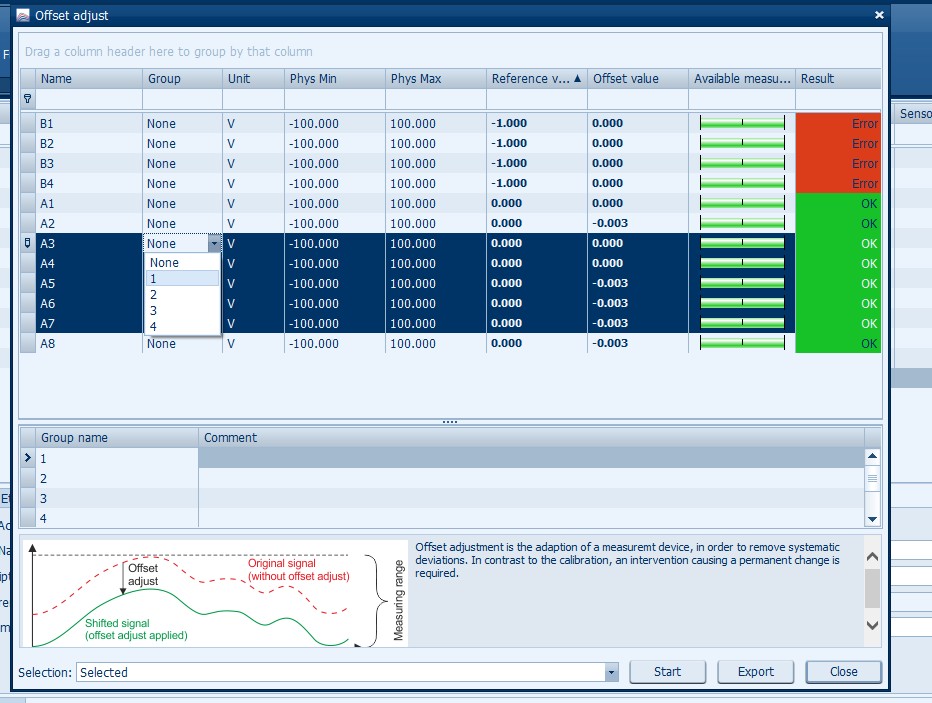This screenshot has height=703, width=932.
Task: Click the filter row funnel icon
Action: tap(27, 99)
